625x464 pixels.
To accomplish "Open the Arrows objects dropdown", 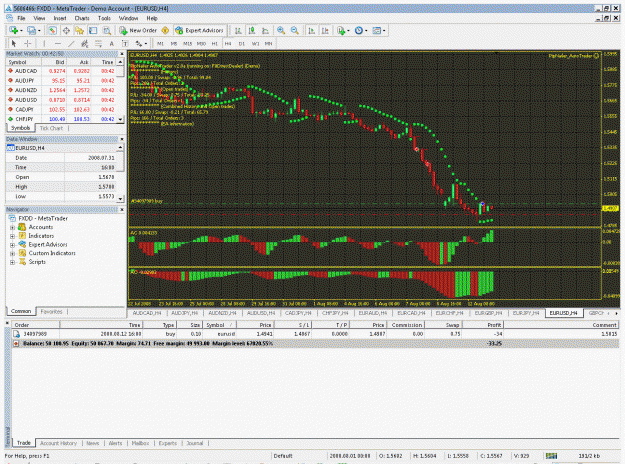I will coord(141,43).
